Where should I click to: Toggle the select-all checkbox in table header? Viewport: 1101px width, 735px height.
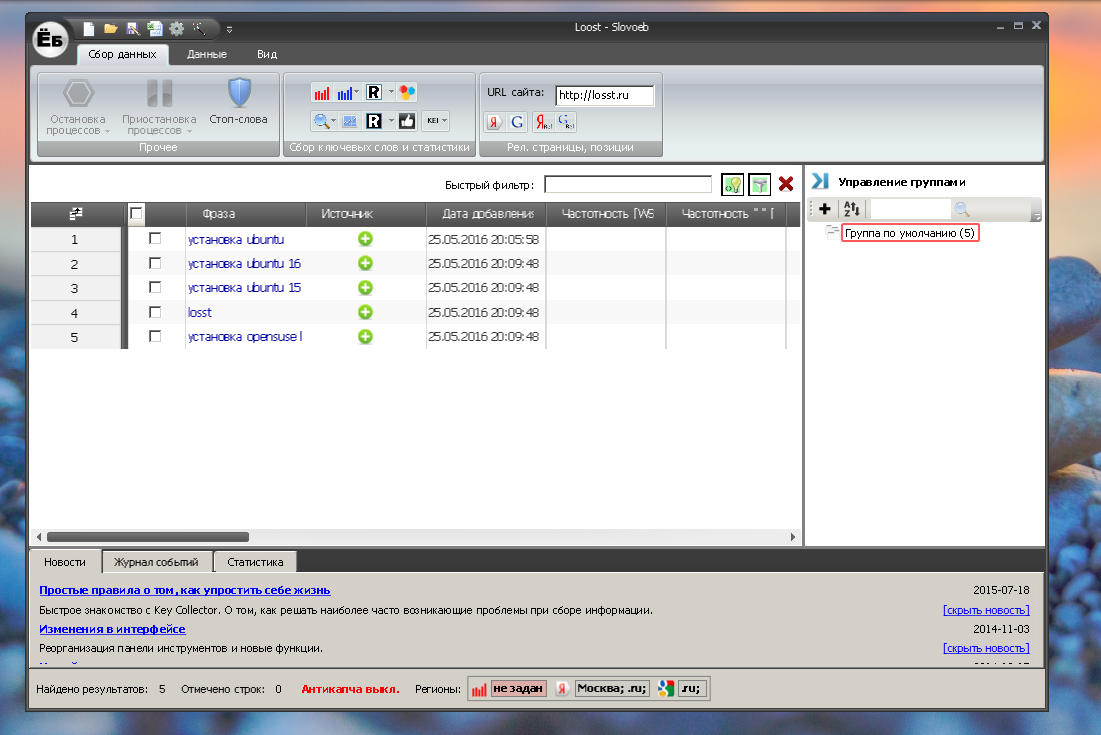pyautogui.click(x=136, y=213)
